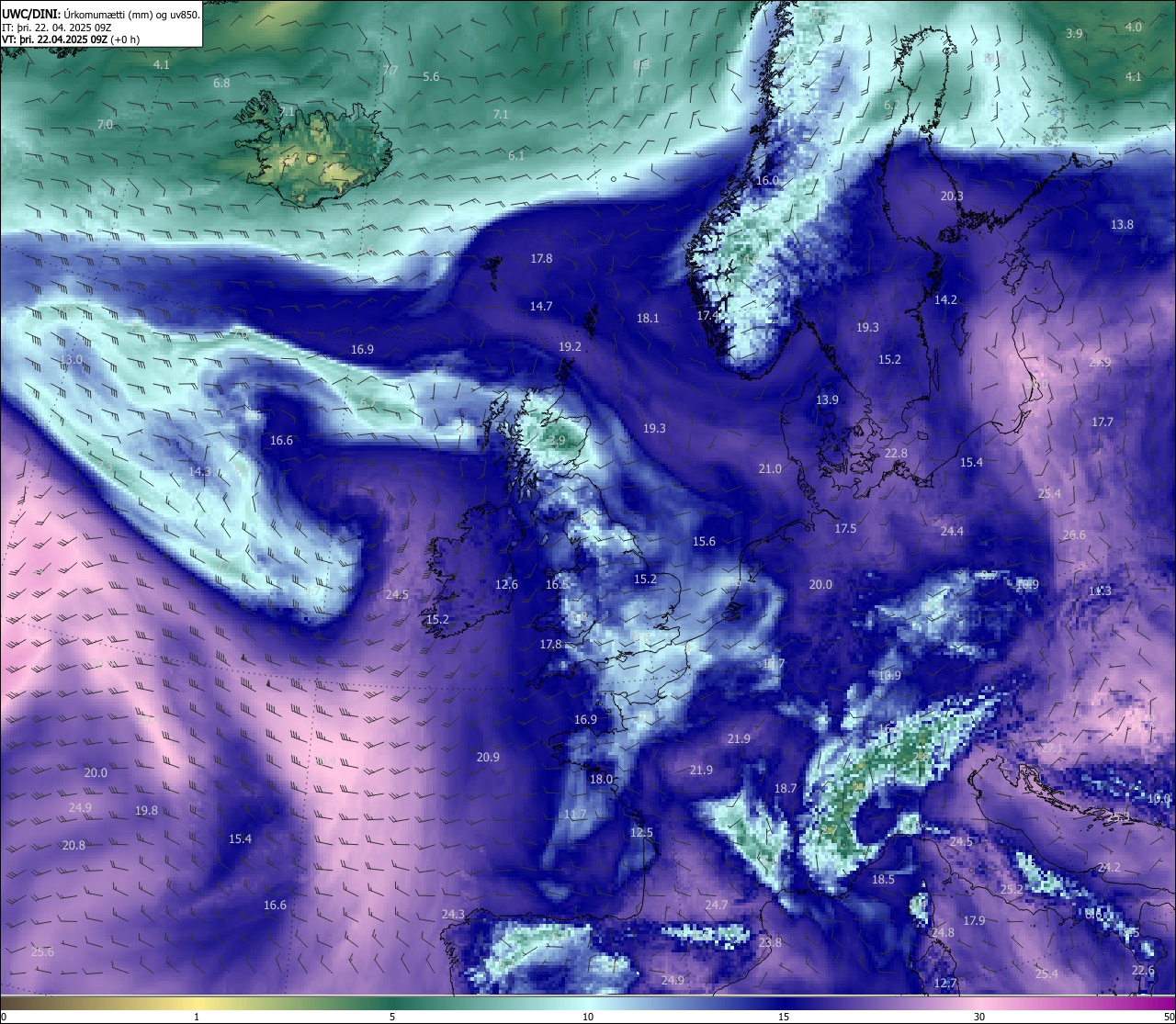This screenshot has height=1024, width=1176.
Task: Click the 24.4 value over Poland
Action: coord(952,532)
